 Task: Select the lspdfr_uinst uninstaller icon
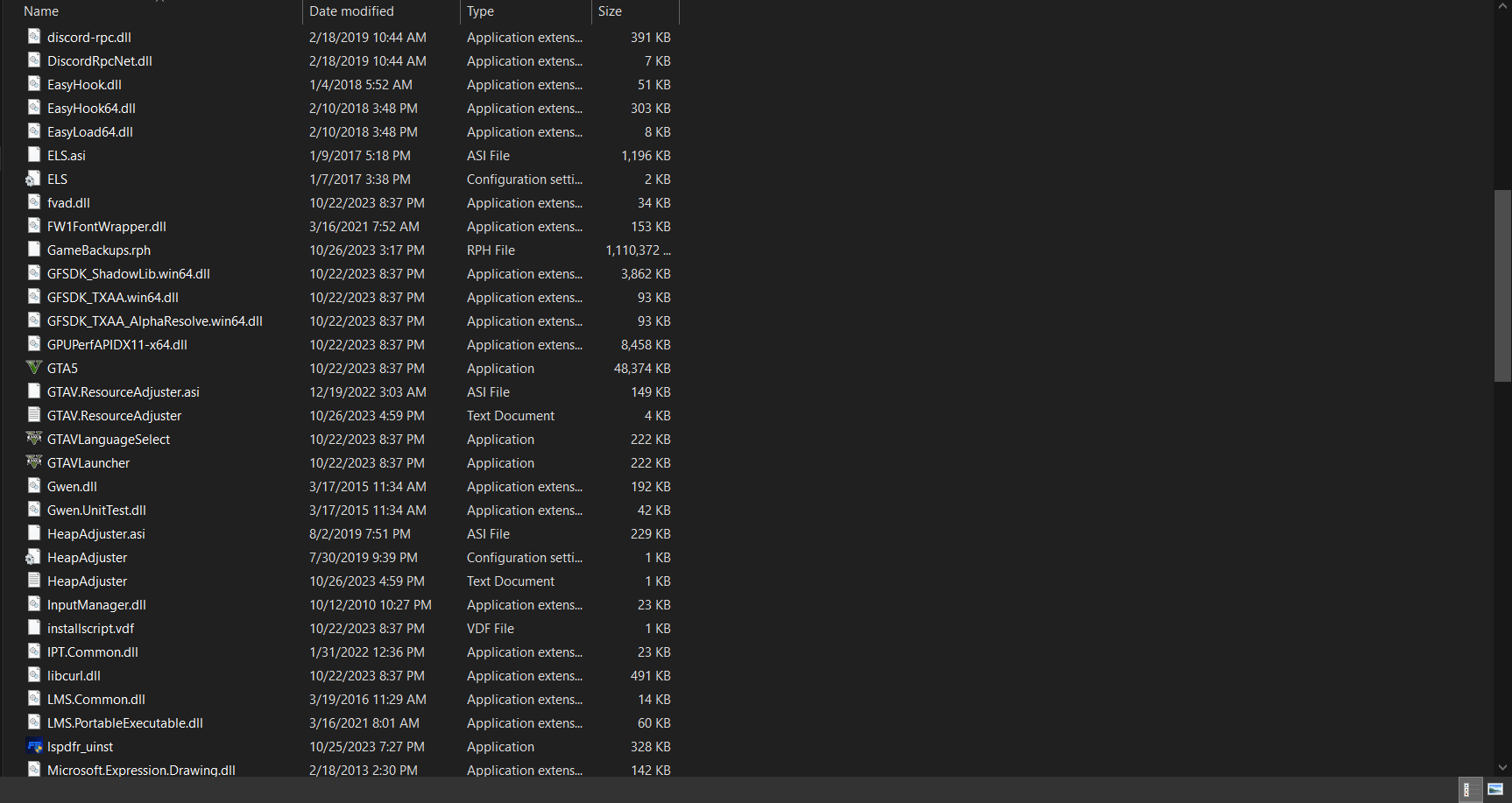[x=34, y=746]
